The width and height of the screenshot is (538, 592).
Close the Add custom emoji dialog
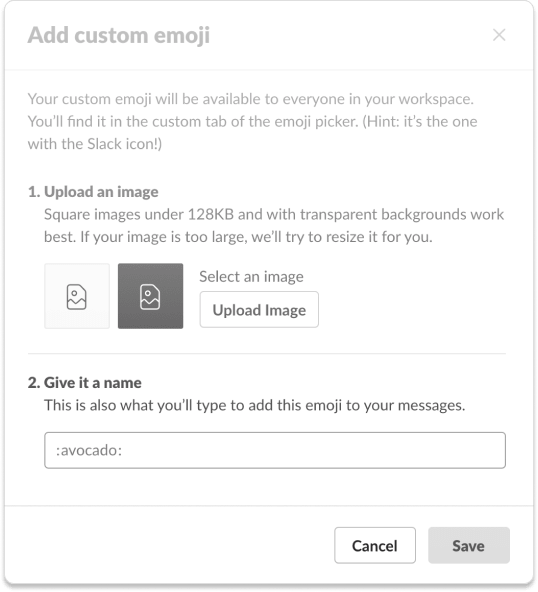click(499, 35)
